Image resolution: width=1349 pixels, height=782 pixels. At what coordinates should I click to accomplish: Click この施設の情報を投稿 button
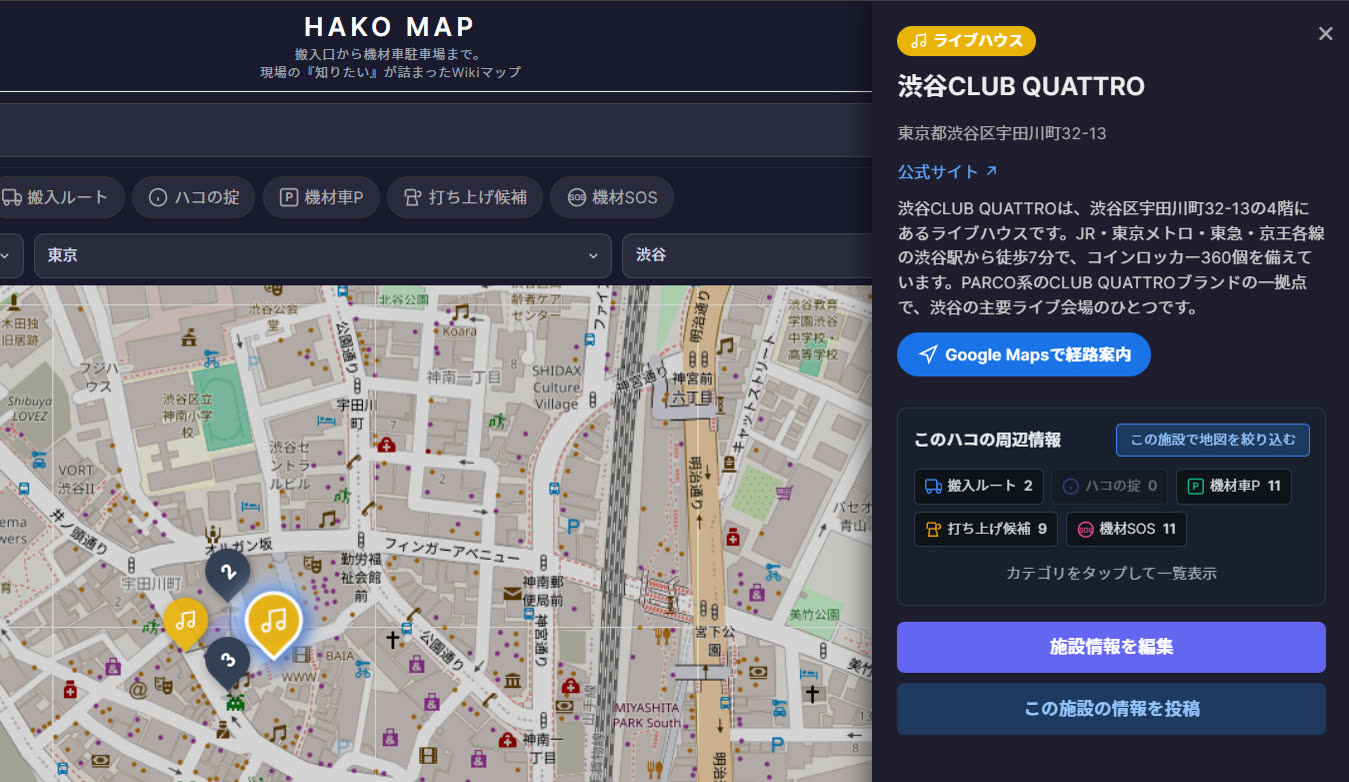1111,709
